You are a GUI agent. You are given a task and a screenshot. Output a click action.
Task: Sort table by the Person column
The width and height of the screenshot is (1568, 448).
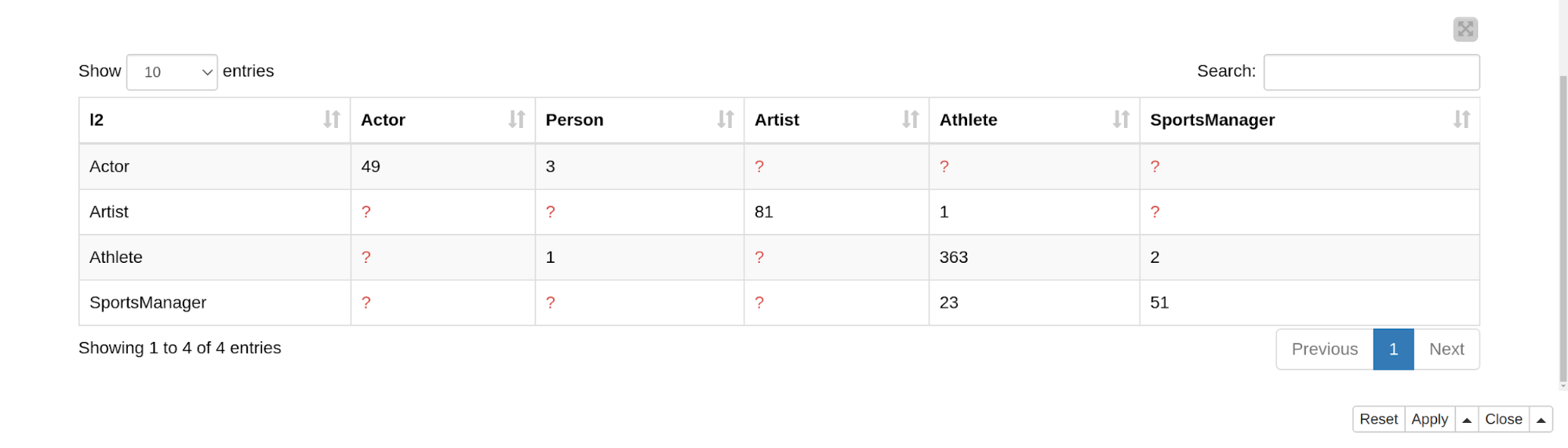(x=639, y=120)
